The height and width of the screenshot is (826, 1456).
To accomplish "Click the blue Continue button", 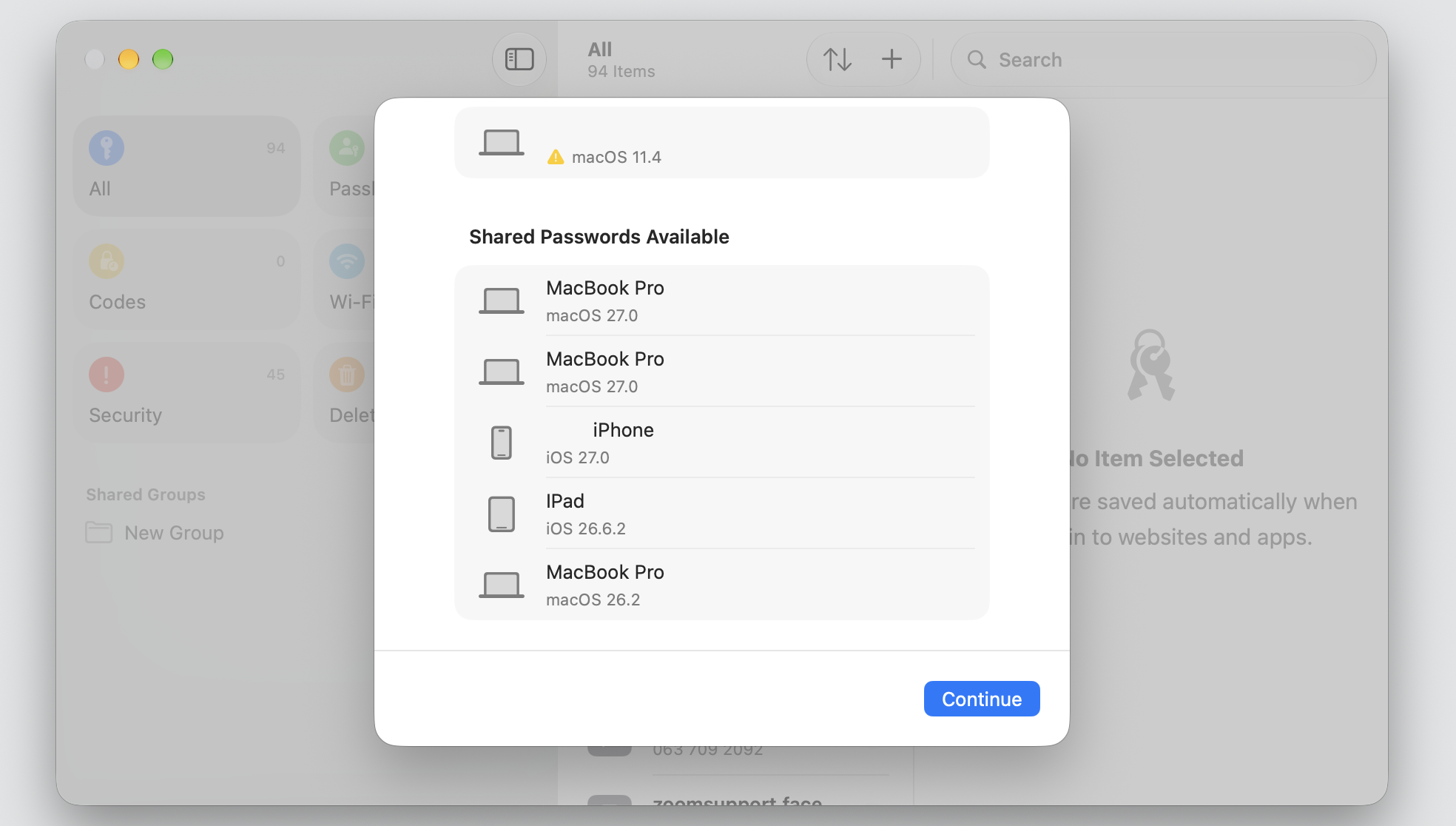I will [981, 699].
